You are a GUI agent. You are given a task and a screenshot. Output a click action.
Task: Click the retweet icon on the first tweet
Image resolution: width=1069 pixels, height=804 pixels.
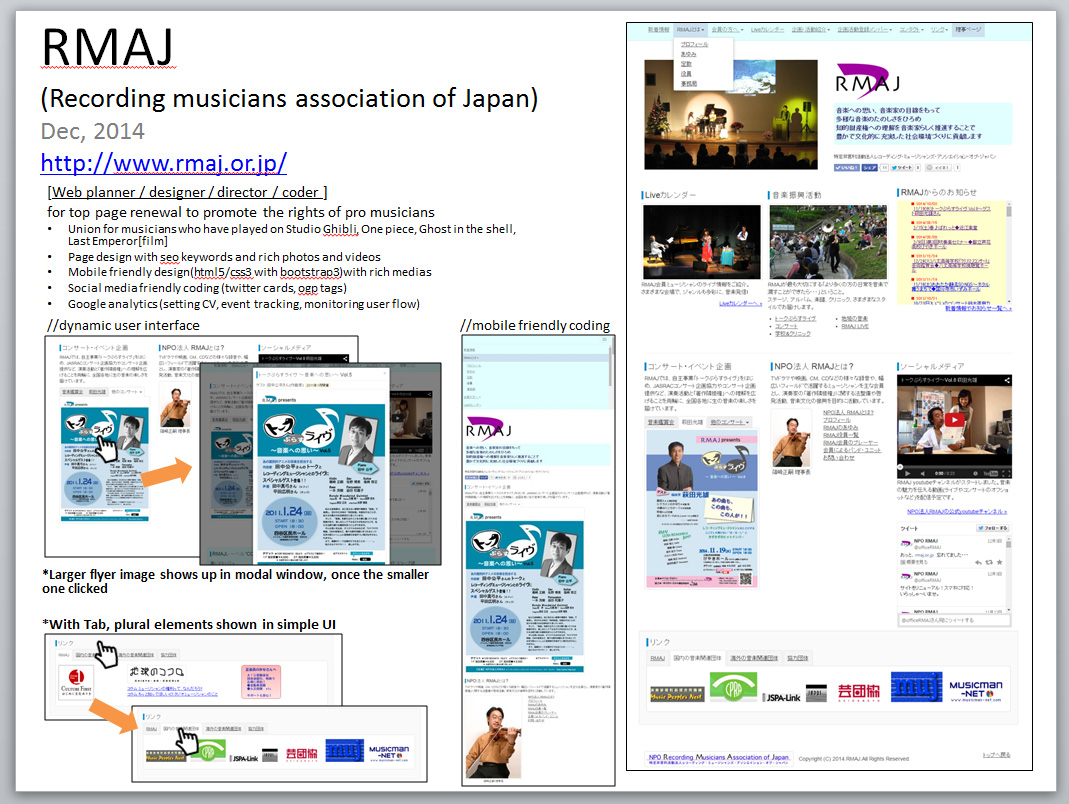[x=989, y=563]
